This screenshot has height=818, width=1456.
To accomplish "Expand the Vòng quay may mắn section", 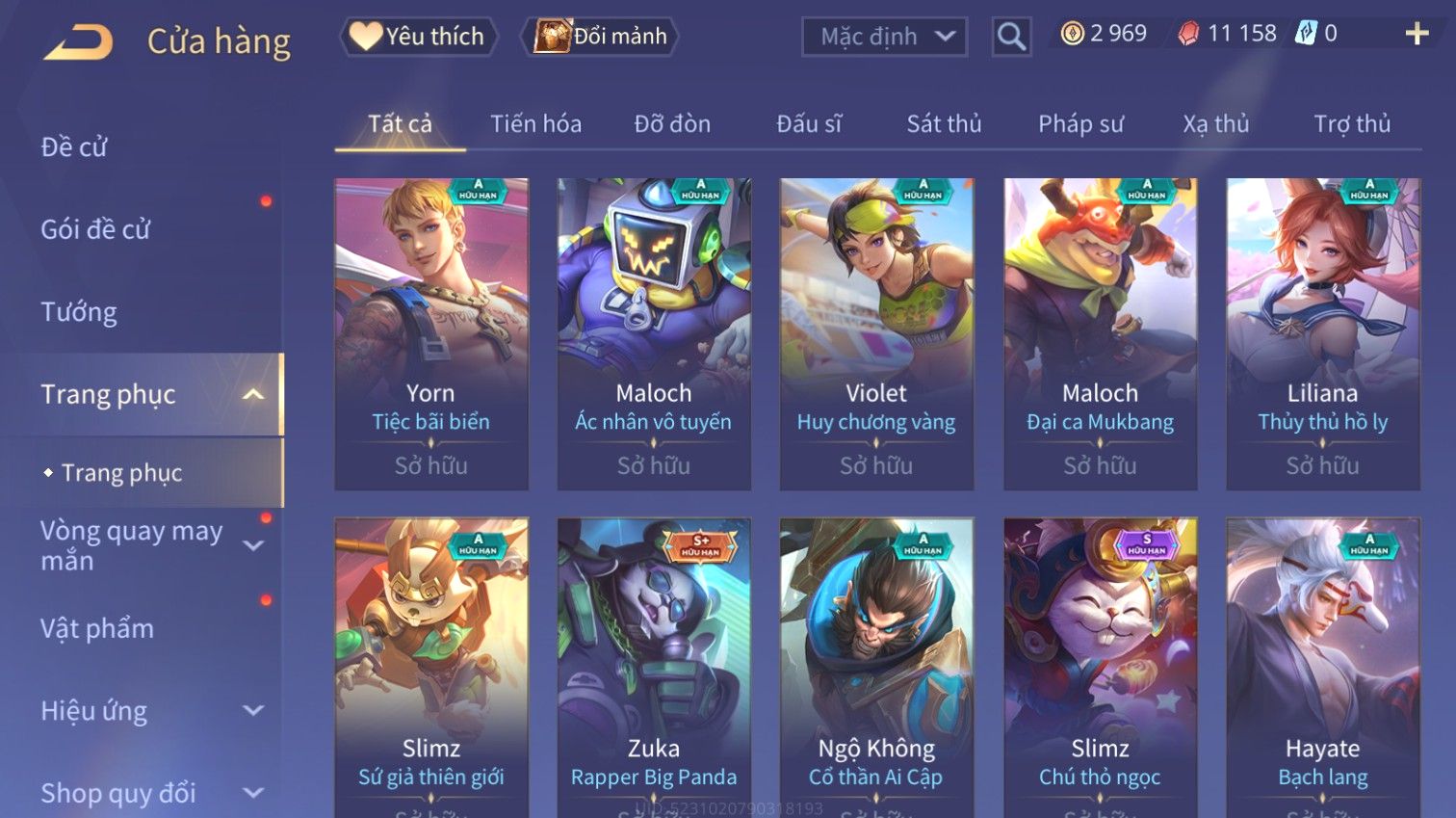I will tap(253, 545).
